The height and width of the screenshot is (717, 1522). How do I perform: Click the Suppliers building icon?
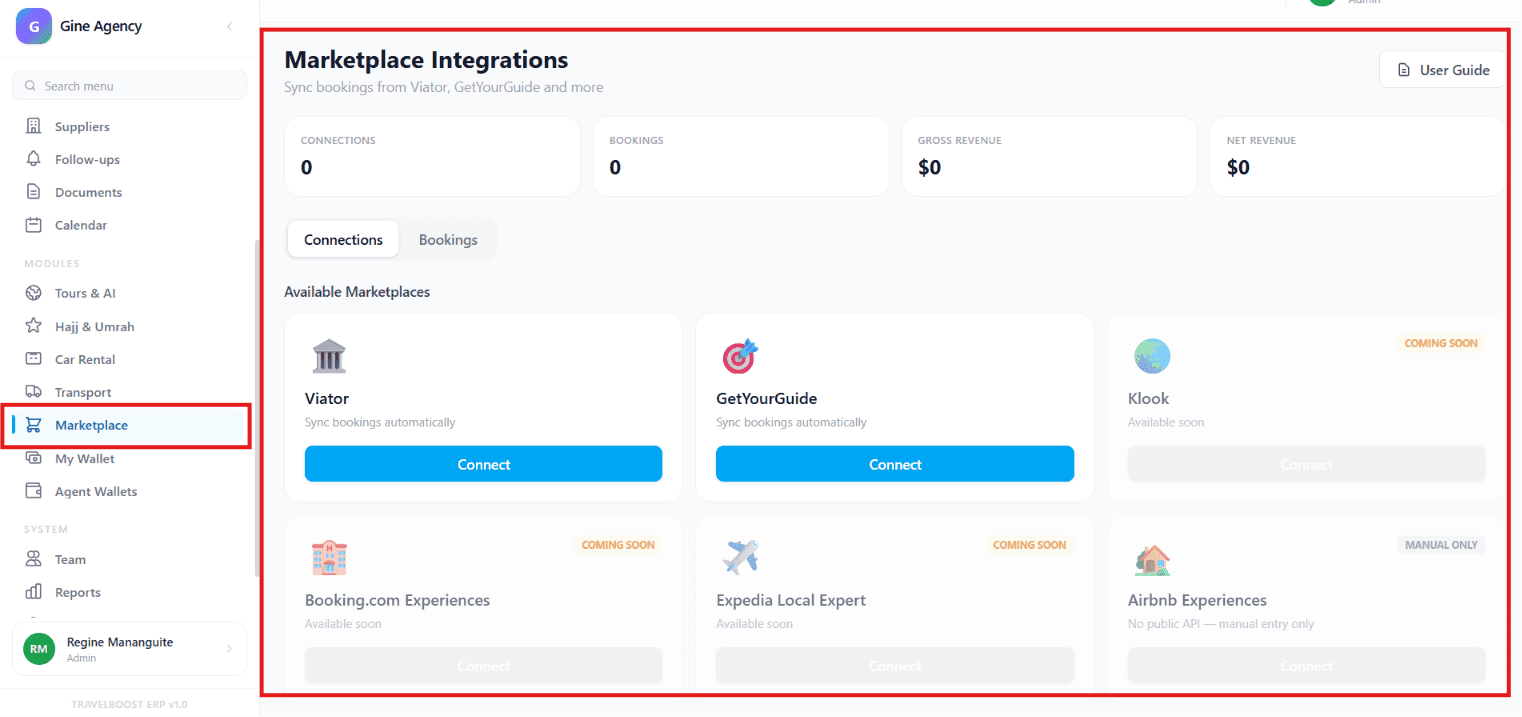pos(34,126)
